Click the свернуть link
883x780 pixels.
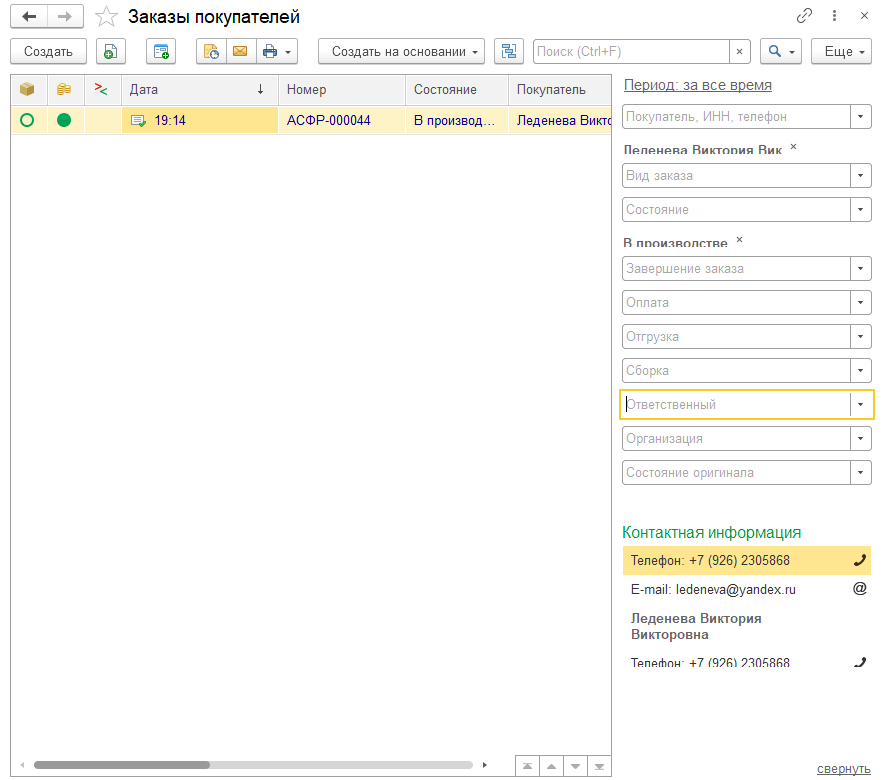coord(843,768)
